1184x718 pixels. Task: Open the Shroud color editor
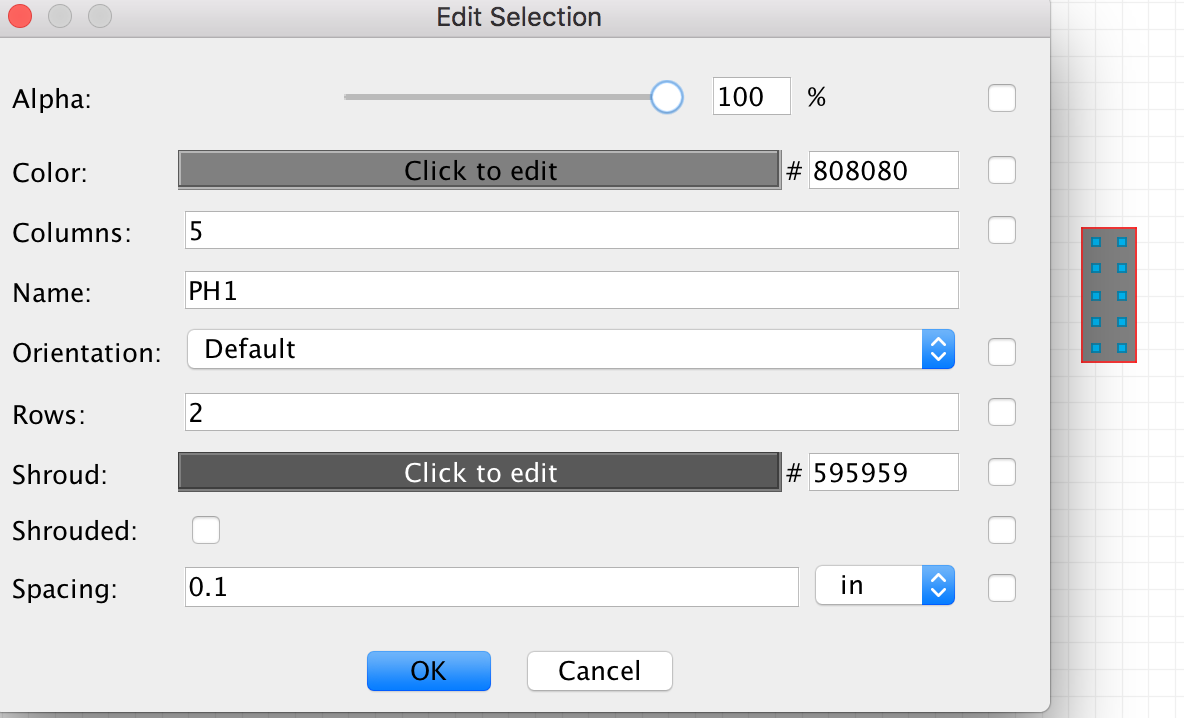click(x=478, y=472)
